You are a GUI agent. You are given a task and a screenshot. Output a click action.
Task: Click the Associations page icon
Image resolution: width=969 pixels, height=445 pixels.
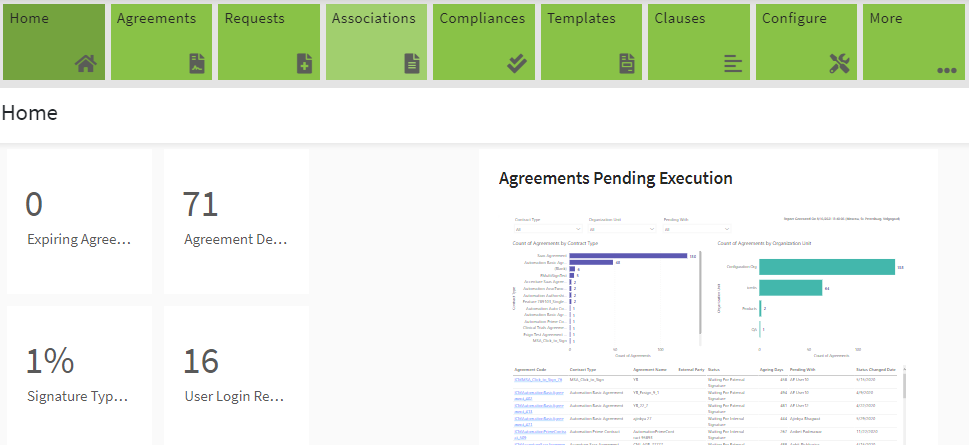pos(411,64)
